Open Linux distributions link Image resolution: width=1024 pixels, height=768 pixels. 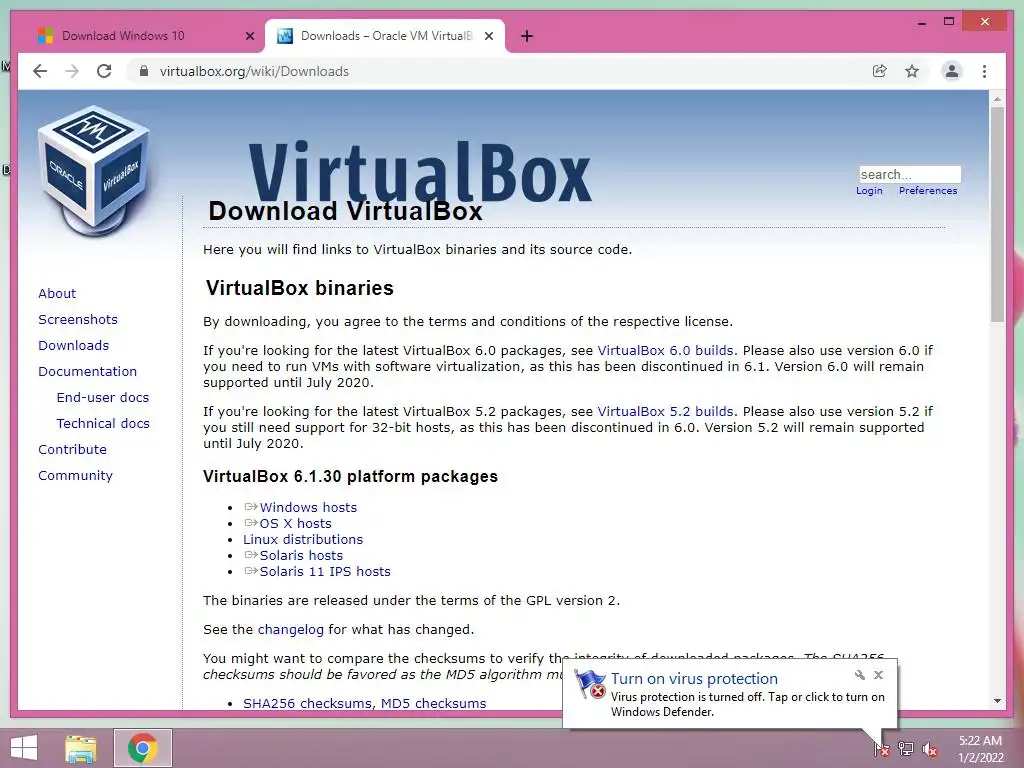[x=303, y=539]
